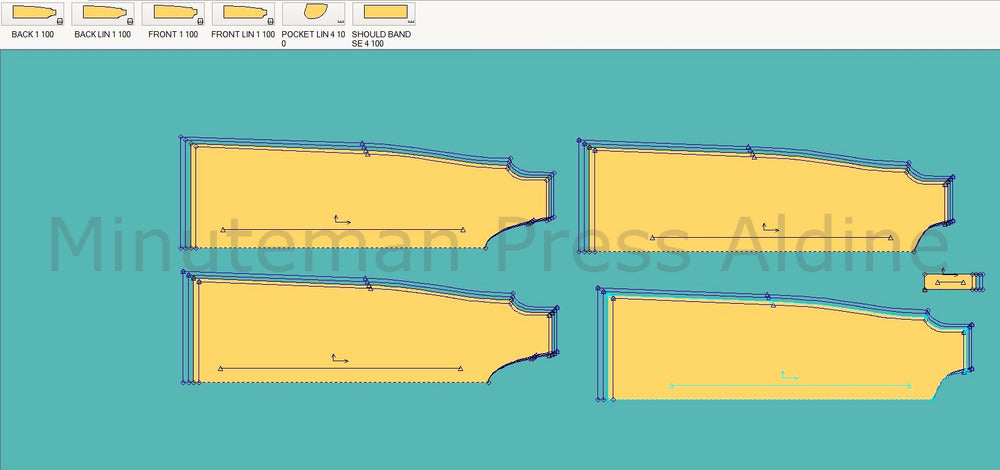Click the SHOULD BAND SE 4 100 thumbnail

(x=383, y=14)
